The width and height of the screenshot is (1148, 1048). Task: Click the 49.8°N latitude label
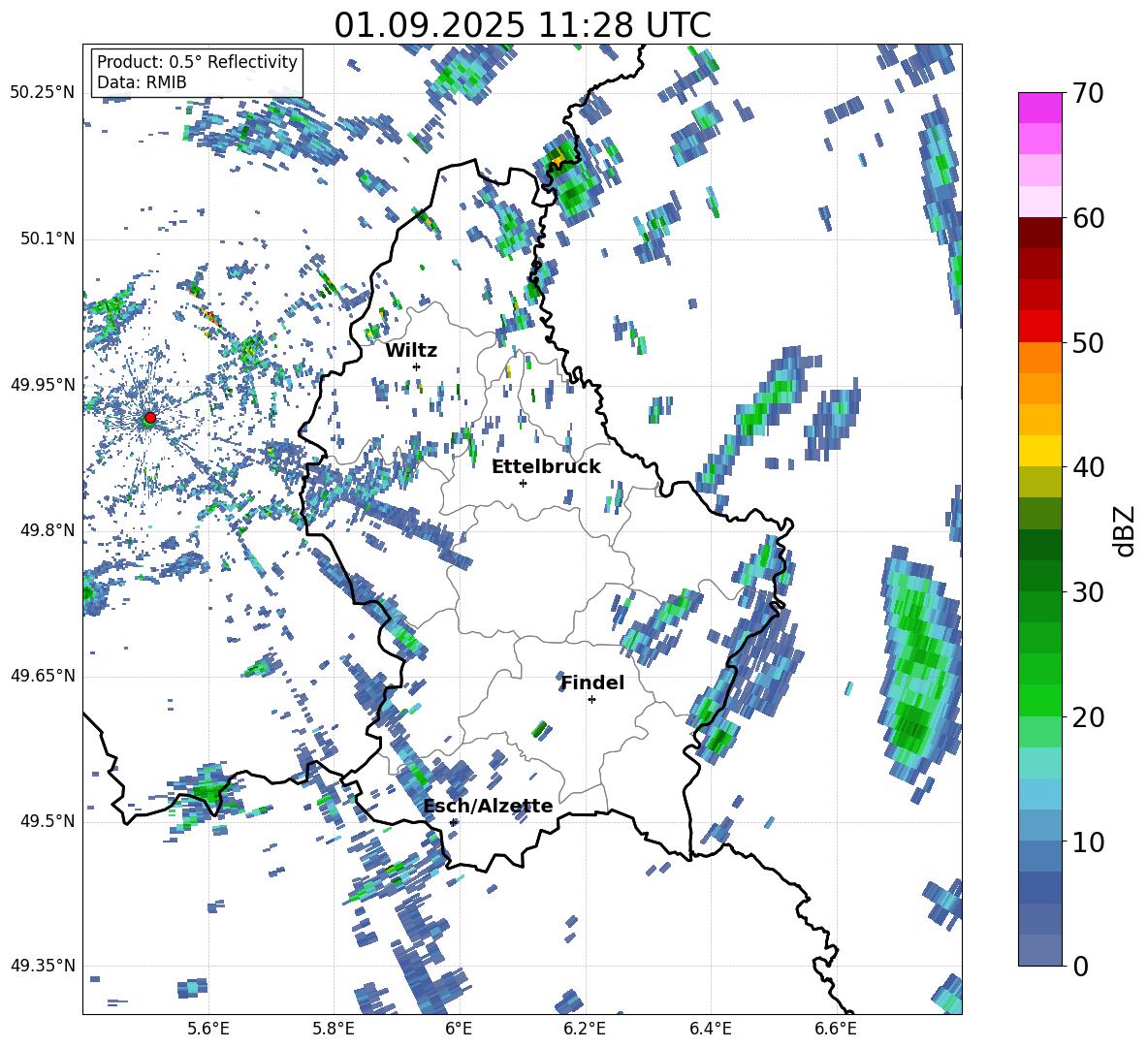tap(48, 530)
